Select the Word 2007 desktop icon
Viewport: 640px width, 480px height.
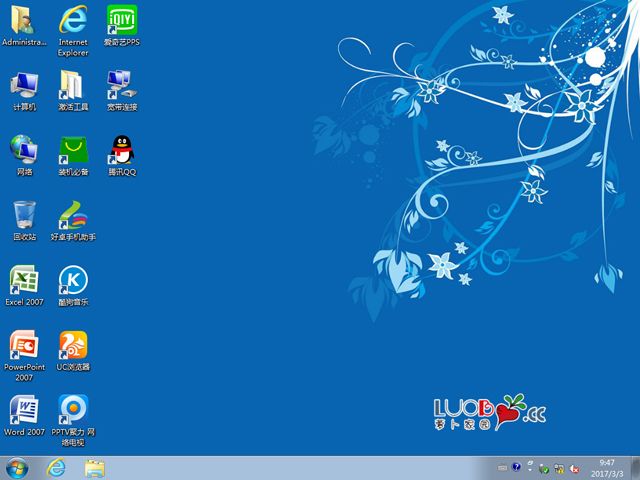[x=24, y=410]
